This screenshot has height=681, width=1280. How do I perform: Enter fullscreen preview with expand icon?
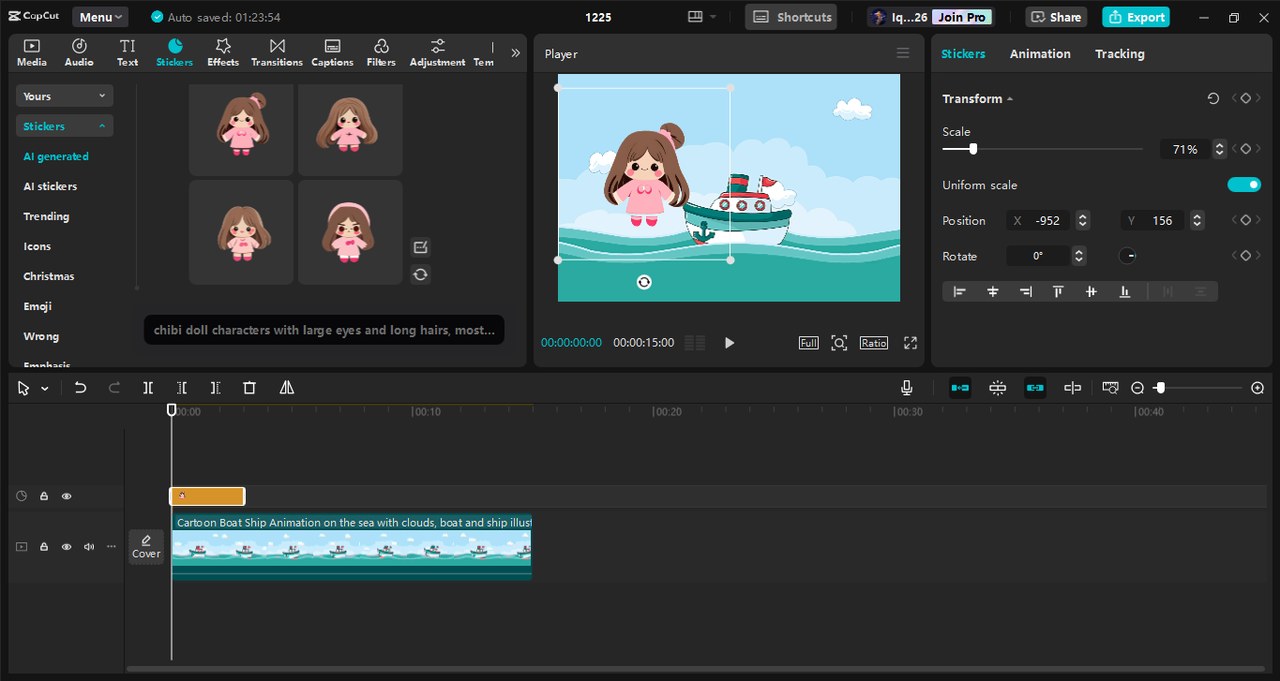click(910, 343)
